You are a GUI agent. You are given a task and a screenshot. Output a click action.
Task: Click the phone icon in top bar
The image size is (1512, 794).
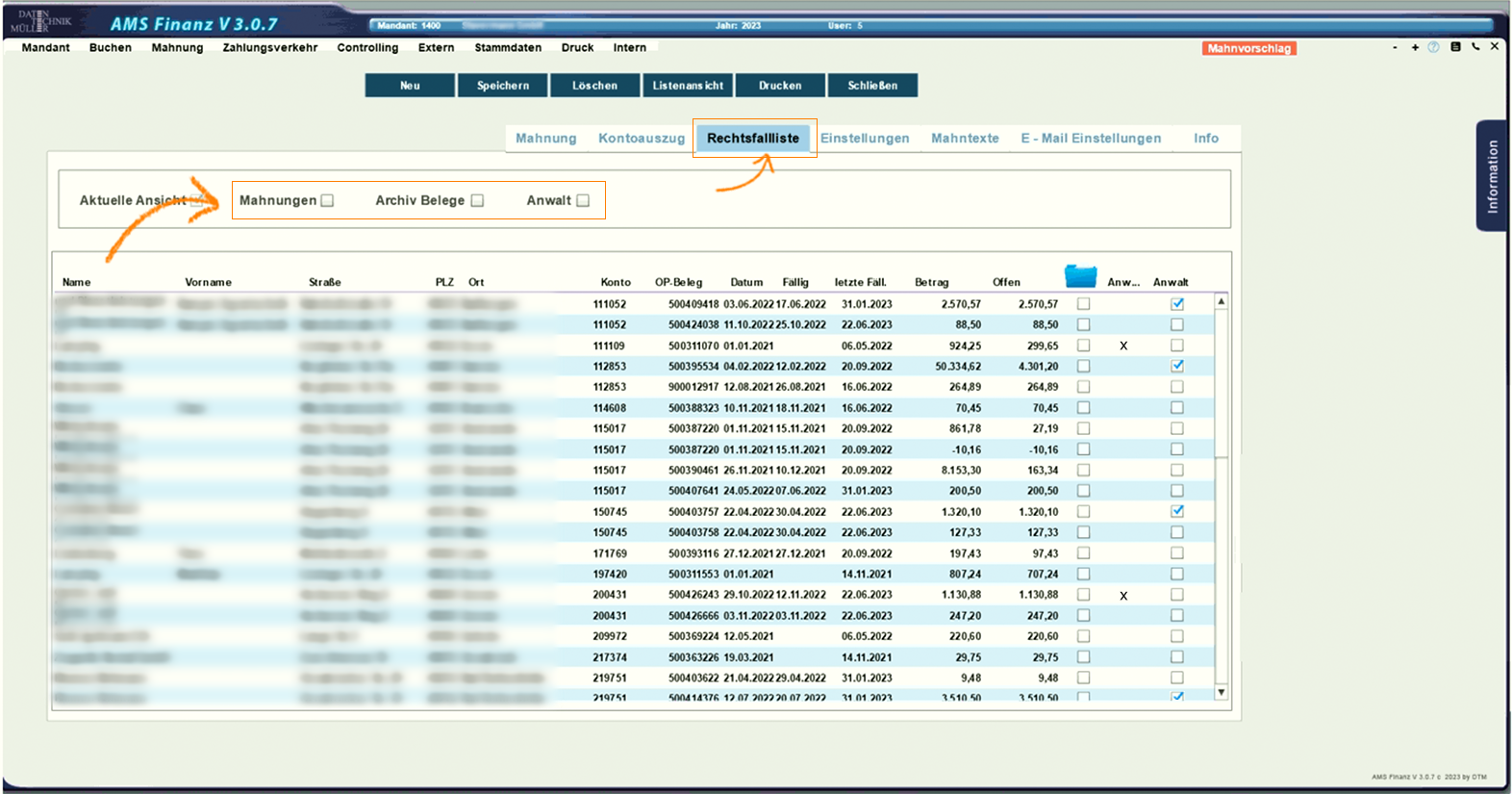[x=1475, y=47]
